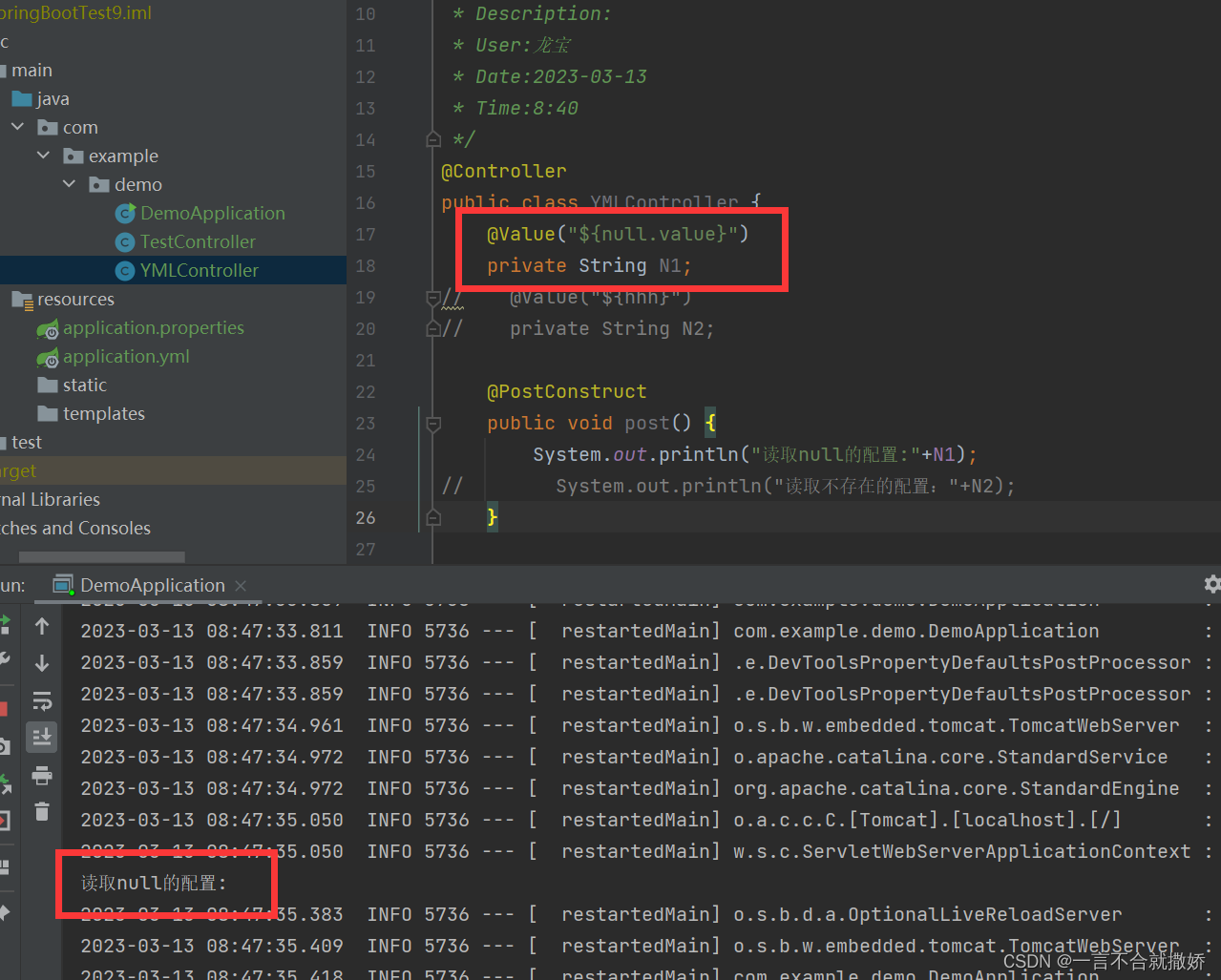Click application.yml Spring config file icon

[x=48, y=358]
